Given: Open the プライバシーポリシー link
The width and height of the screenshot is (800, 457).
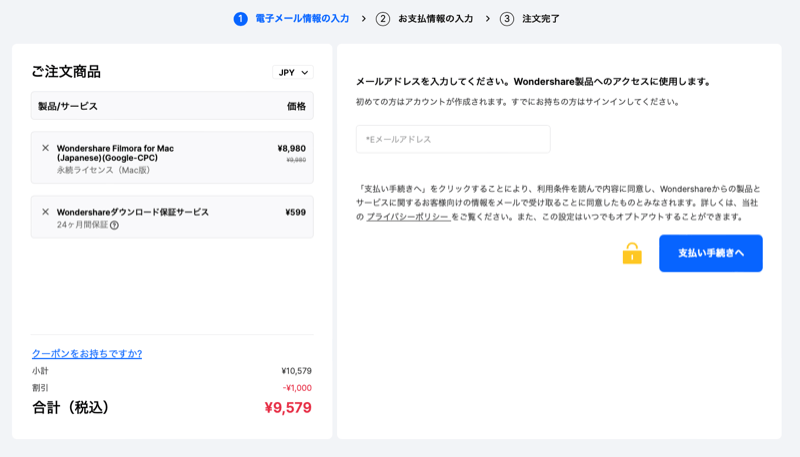Looking at the screenshot, I should [x=408, y=217].
